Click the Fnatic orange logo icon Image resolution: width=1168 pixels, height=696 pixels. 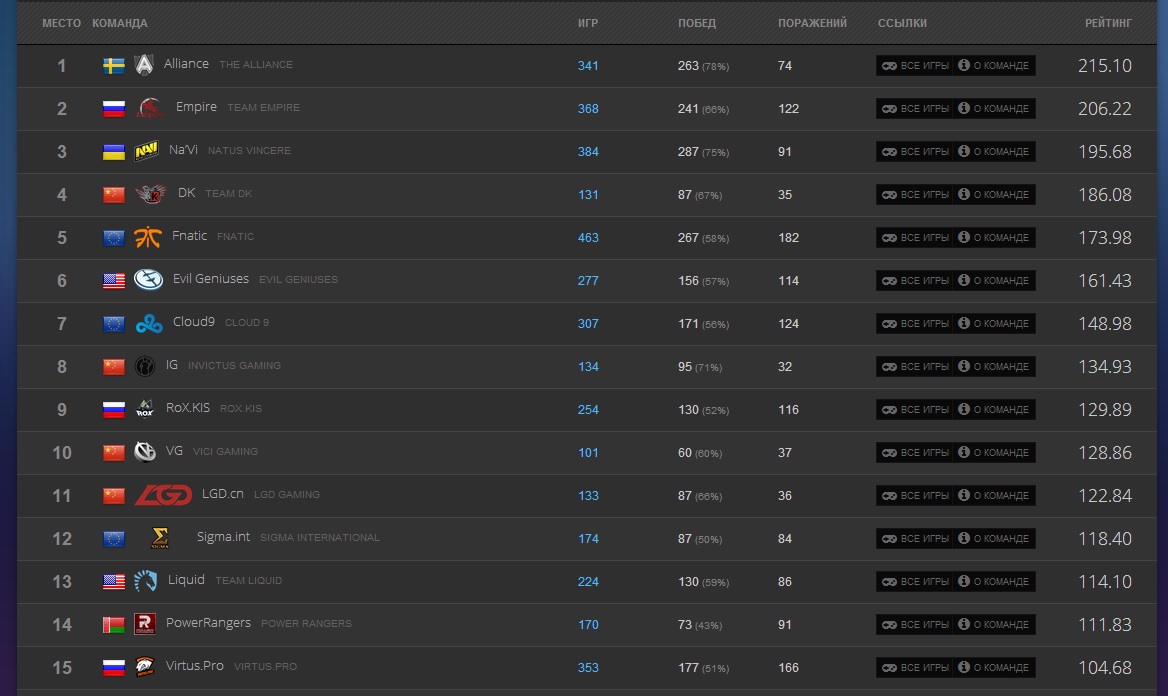[x=146, y=237]
